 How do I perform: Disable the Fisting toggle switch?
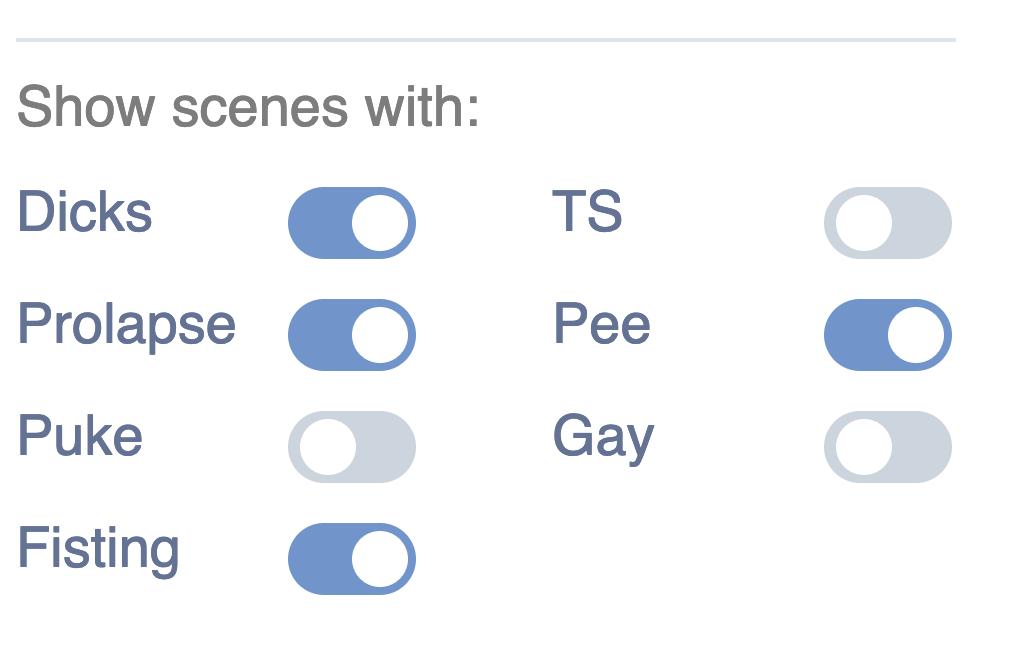(351, 559)
